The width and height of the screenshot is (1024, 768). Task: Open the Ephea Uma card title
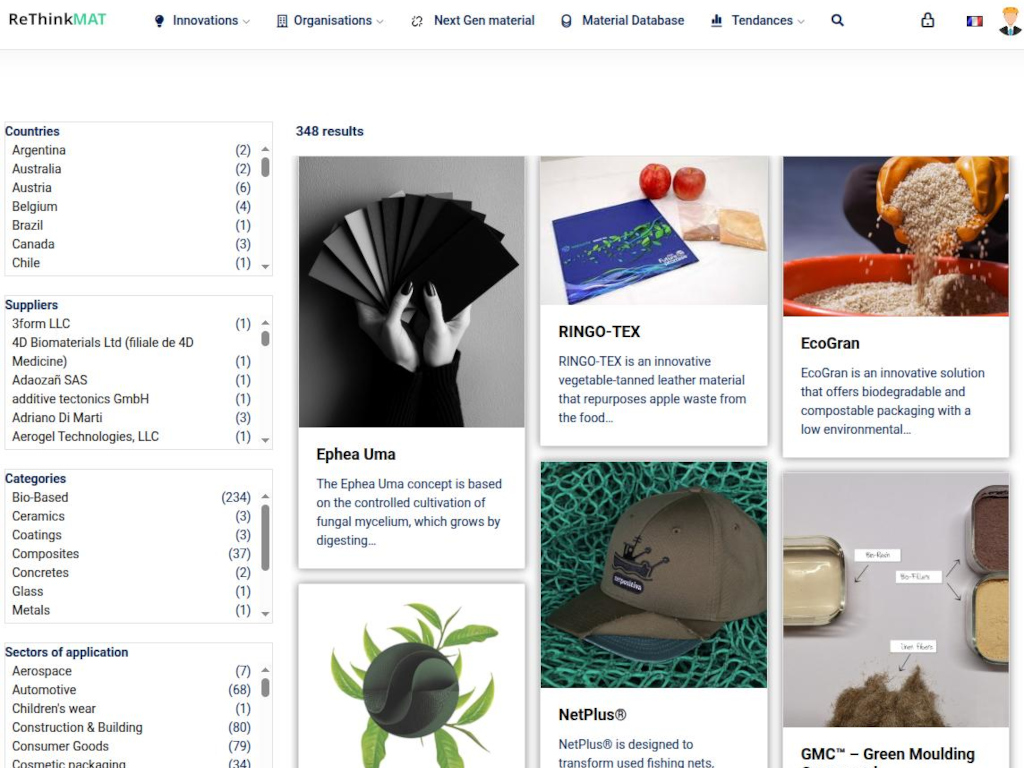point(356,455)
